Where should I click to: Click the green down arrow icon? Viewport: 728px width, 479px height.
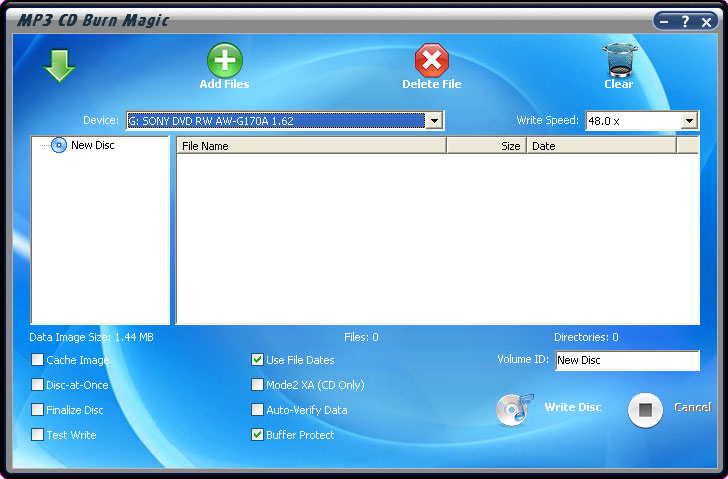[59, 66]
